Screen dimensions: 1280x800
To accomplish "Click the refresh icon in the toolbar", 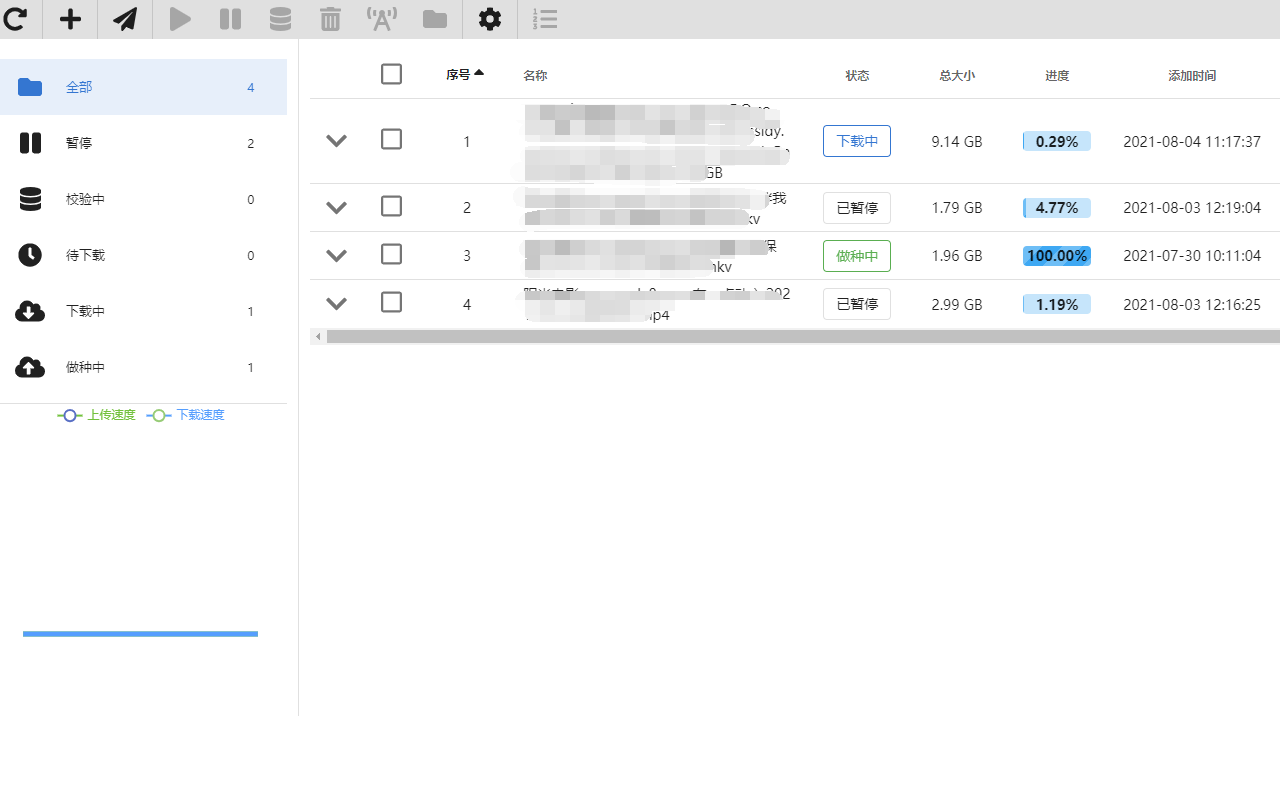I will click(x=15, y=18).
